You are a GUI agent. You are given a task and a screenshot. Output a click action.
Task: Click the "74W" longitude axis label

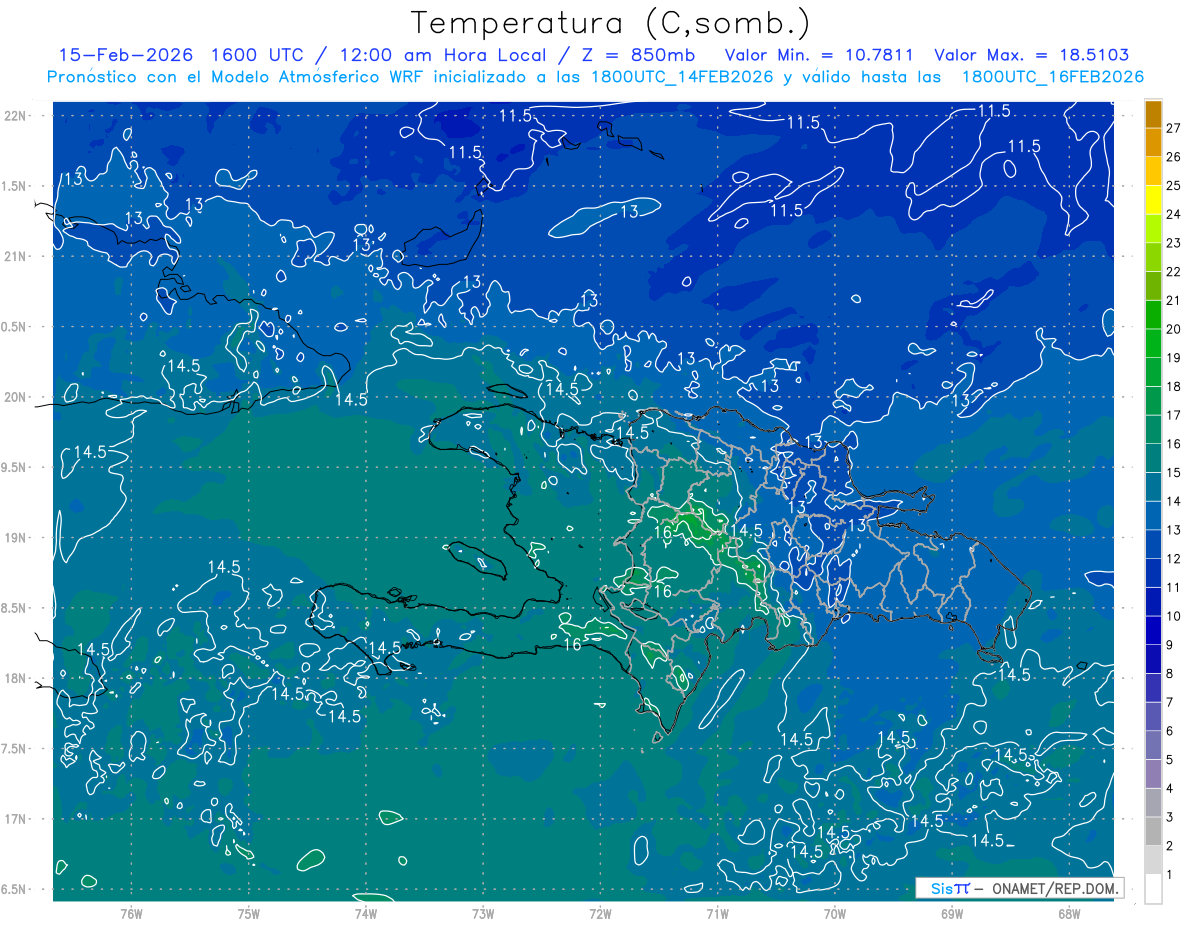point(365,914)
